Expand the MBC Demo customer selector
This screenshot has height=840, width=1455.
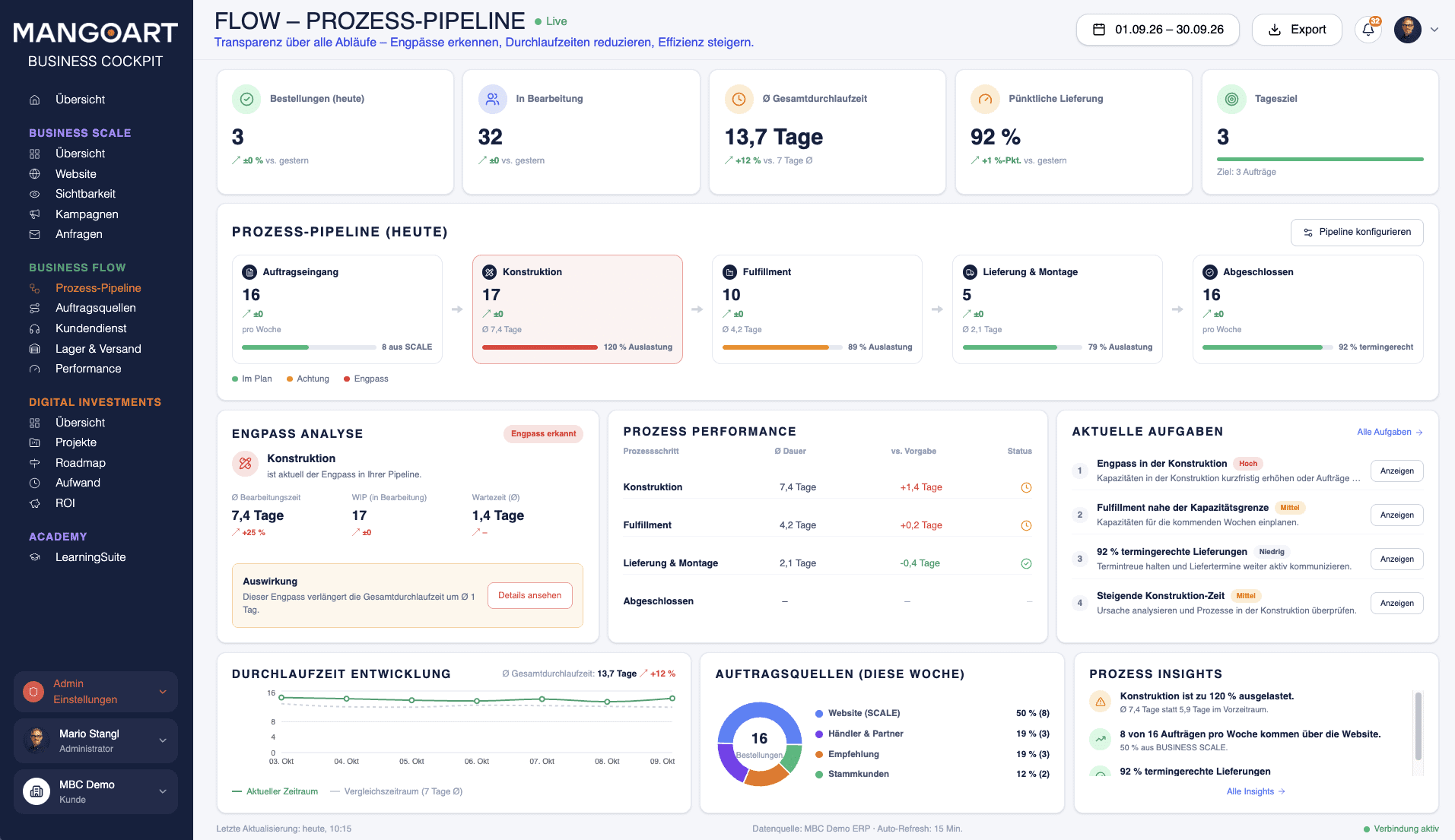pos(163,791)
